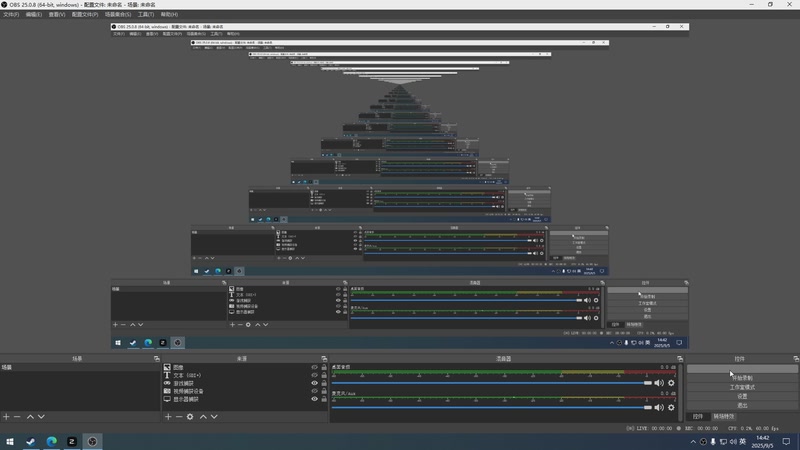
Task: Open the 麦克风/Aux mixer gear settings
Action: point(671,407)
